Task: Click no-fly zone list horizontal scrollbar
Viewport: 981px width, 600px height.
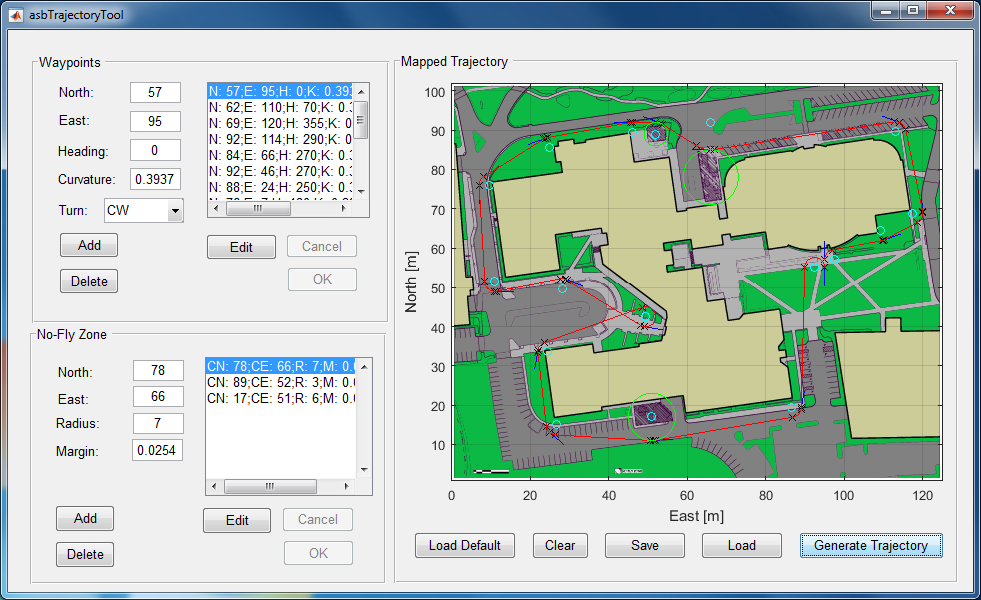Action: click(x=270, y=487)
